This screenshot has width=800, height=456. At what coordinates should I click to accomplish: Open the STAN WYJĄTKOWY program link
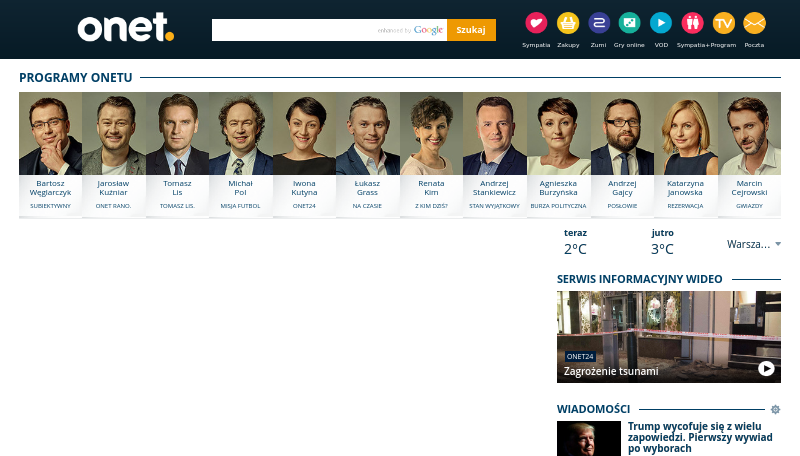point(494,206)
